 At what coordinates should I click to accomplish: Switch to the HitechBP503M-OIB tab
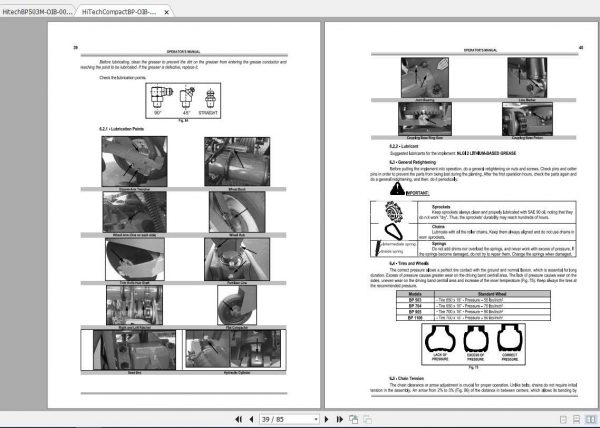[37, 12]
